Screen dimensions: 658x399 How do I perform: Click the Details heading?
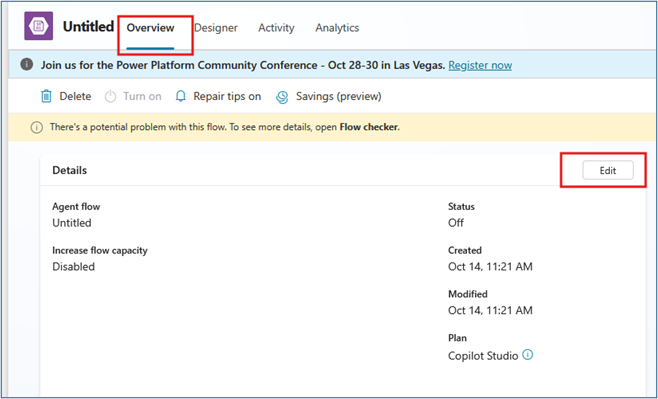(x=70, y=170)
